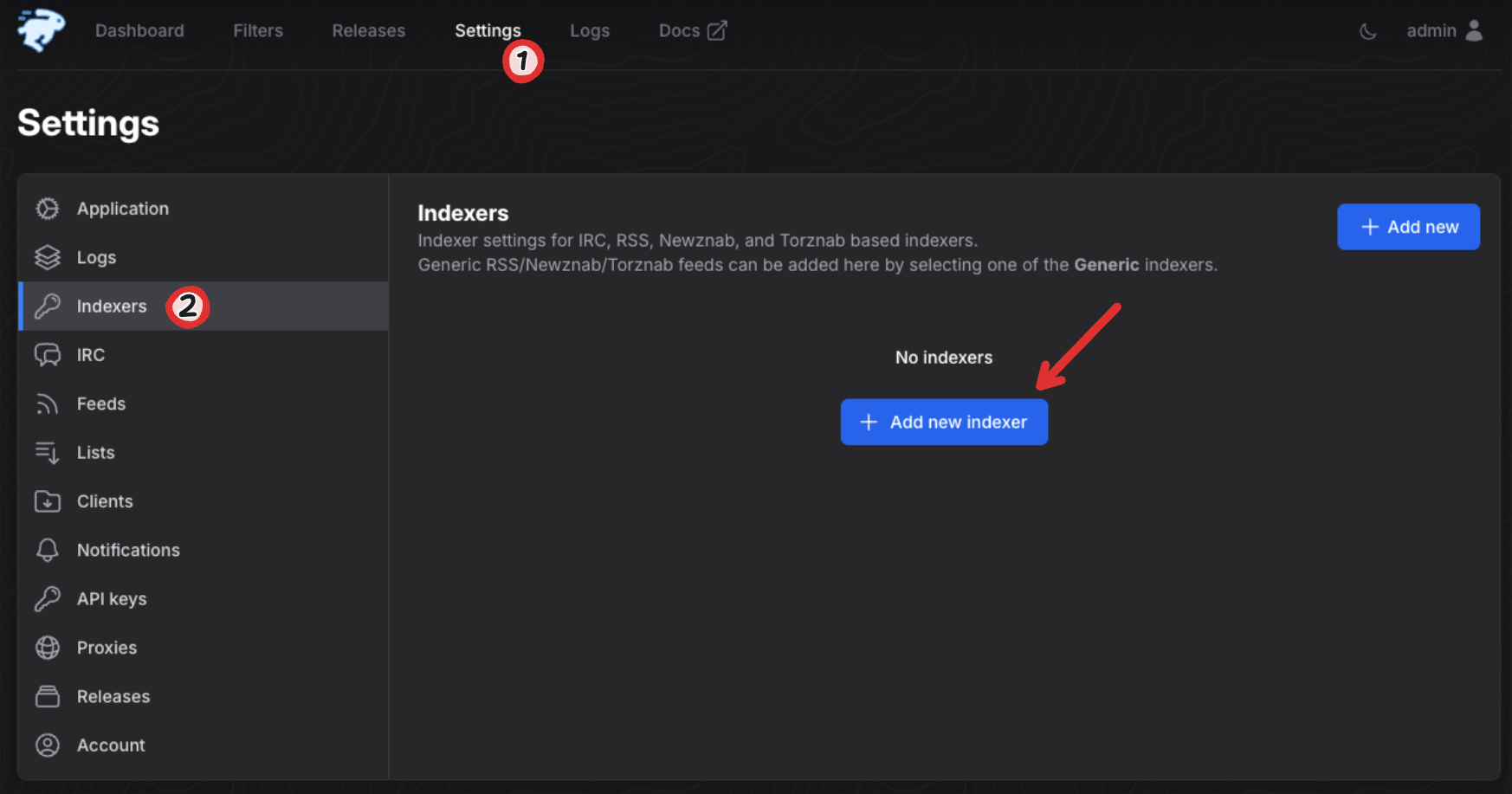This screenshot has height=794, width=1512.
Task: Open Docs external link
Action: [x=692, y=31]
